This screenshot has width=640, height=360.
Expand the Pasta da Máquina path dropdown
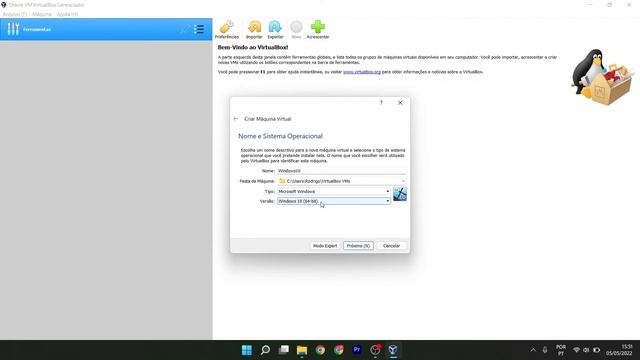[x=403, y=181]
